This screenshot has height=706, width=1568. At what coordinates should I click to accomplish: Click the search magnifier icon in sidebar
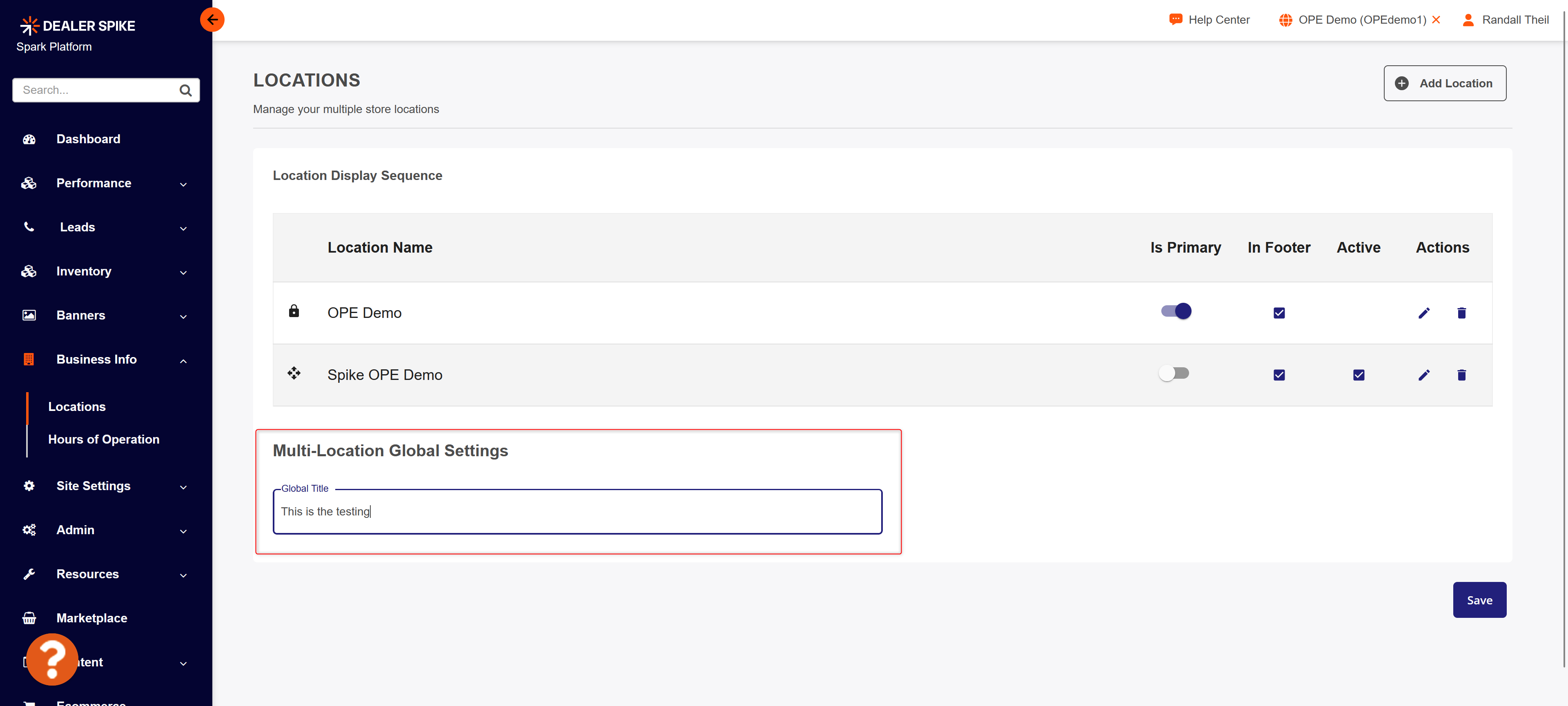point(186,91)
